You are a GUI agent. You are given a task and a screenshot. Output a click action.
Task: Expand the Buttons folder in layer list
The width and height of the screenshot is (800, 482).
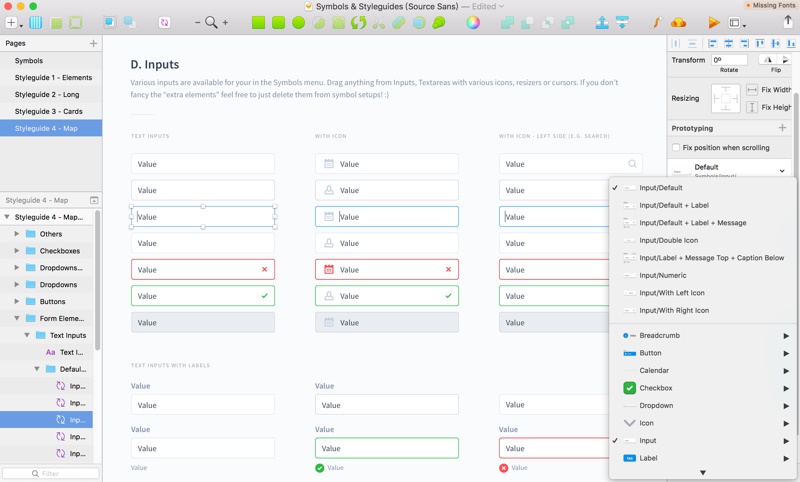pos(17,301)
